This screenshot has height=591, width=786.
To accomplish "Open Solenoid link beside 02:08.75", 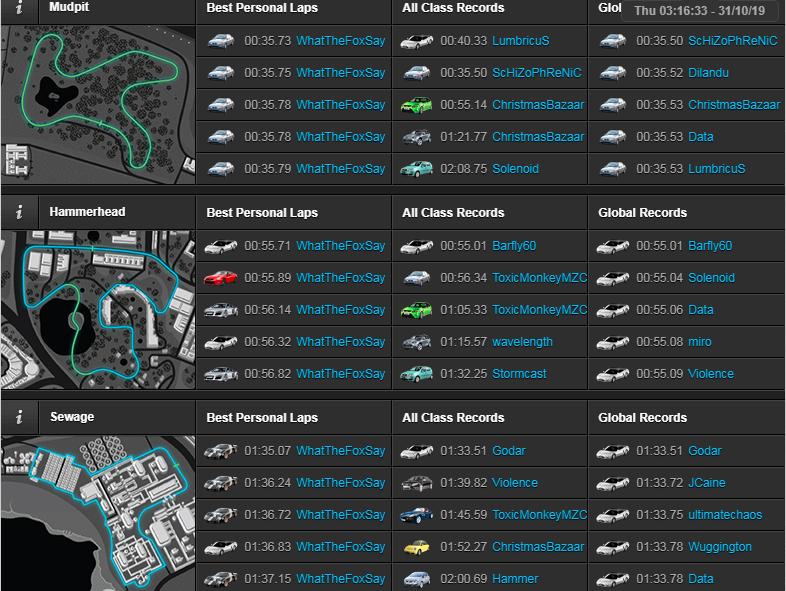I will coord(515,169).
